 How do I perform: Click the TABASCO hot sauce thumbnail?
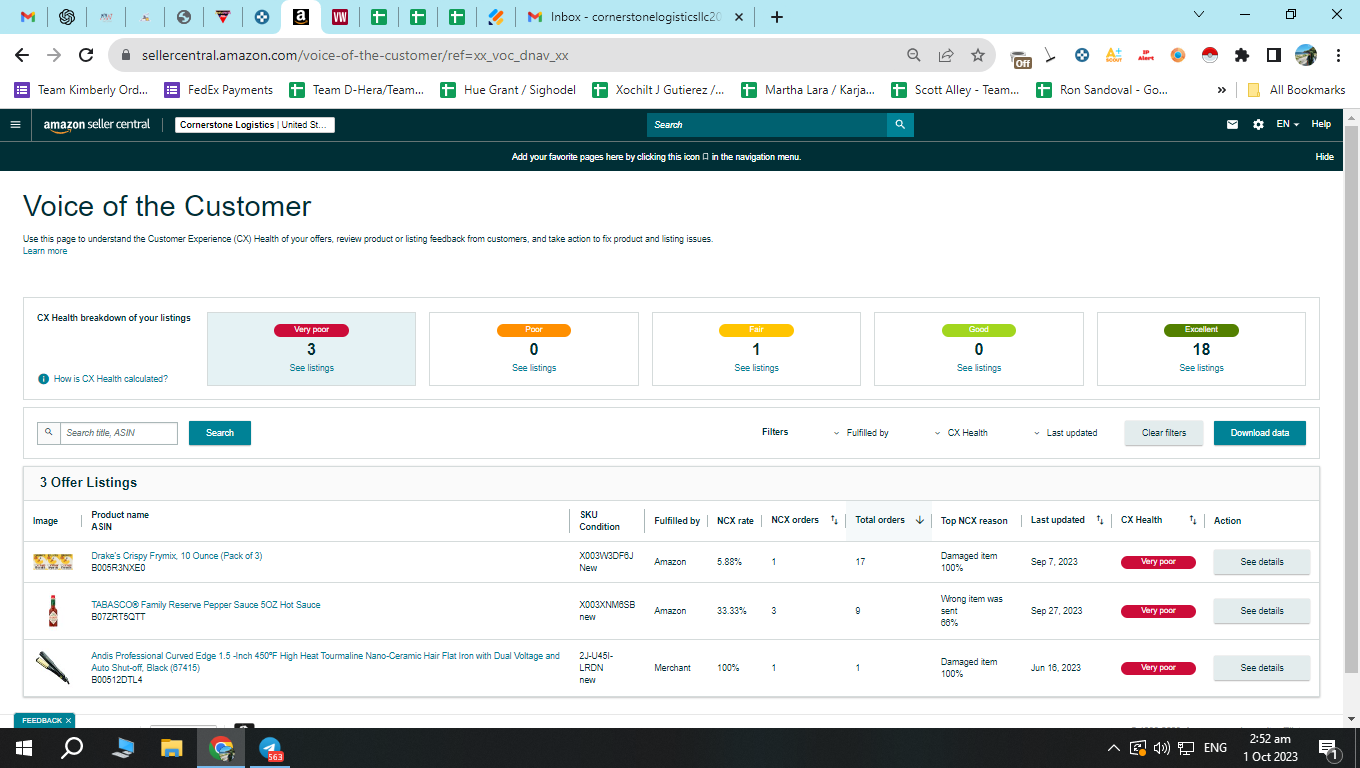pos(53,611)
